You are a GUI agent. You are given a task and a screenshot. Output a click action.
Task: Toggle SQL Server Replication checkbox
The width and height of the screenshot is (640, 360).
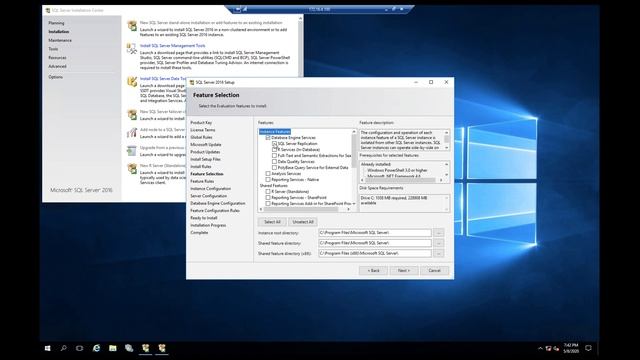point(274,144)
